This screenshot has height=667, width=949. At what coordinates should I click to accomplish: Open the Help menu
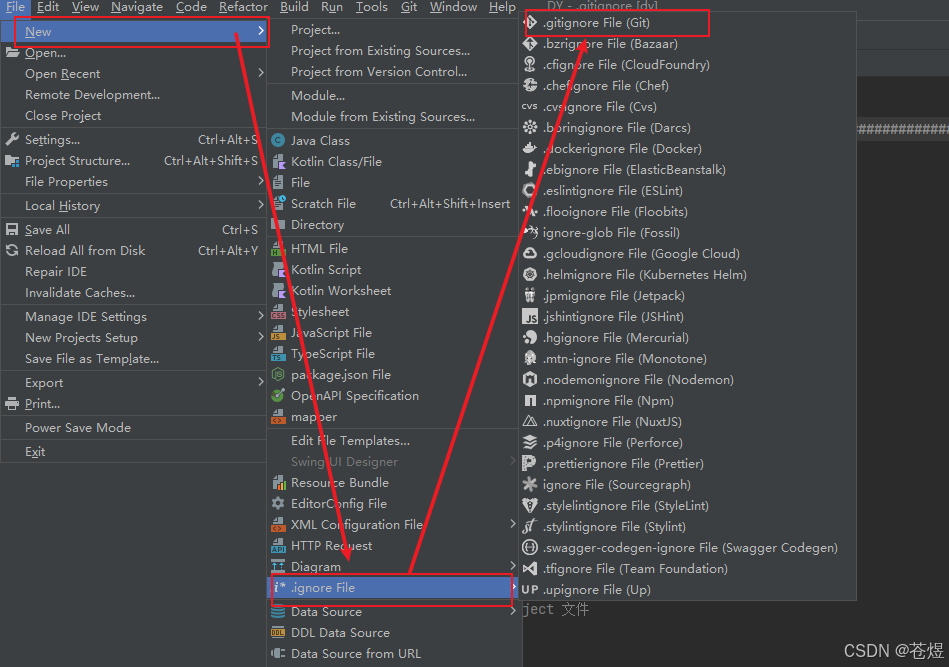point(502,7)
